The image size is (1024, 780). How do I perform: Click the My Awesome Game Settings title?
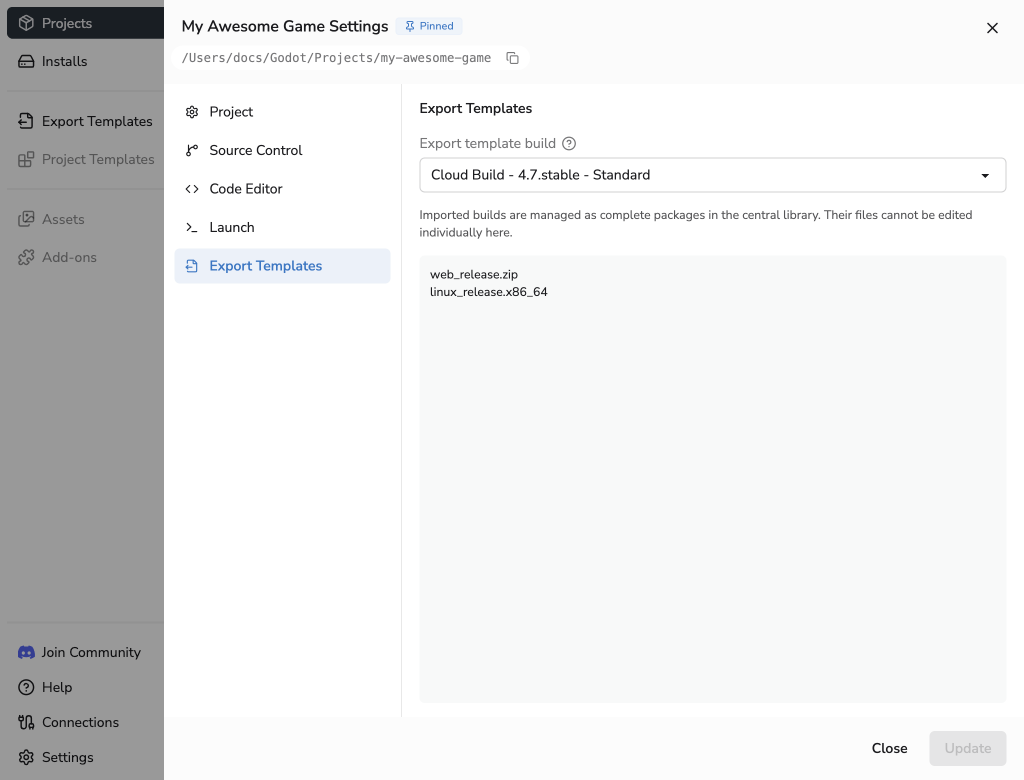[x=285, y=26]
